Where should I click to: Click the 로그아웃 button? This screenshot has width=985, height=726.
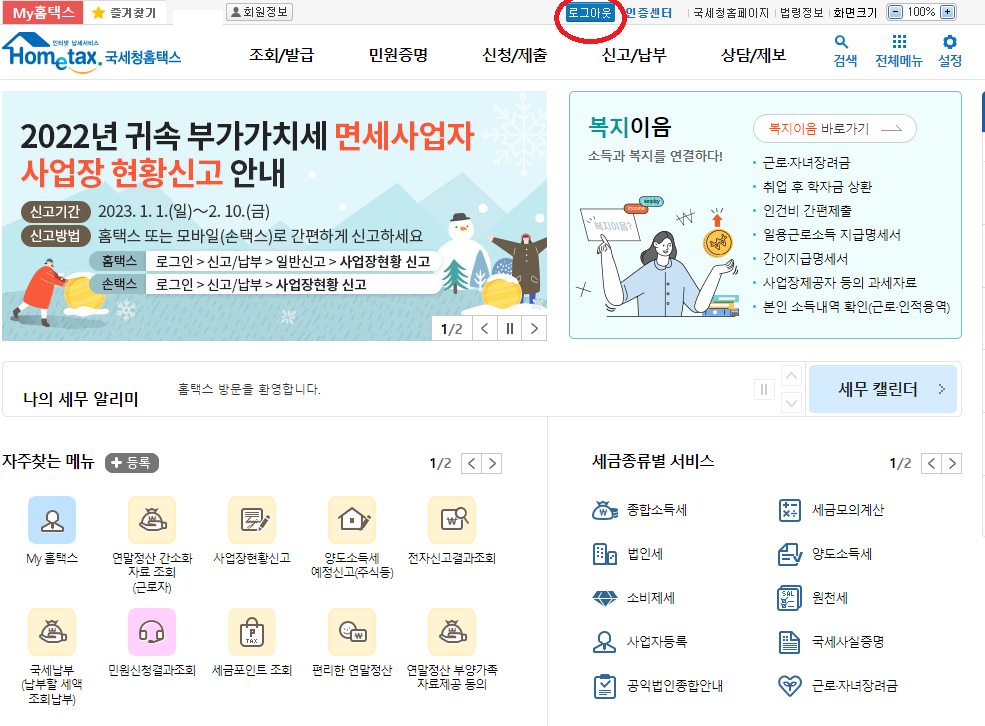589,13
